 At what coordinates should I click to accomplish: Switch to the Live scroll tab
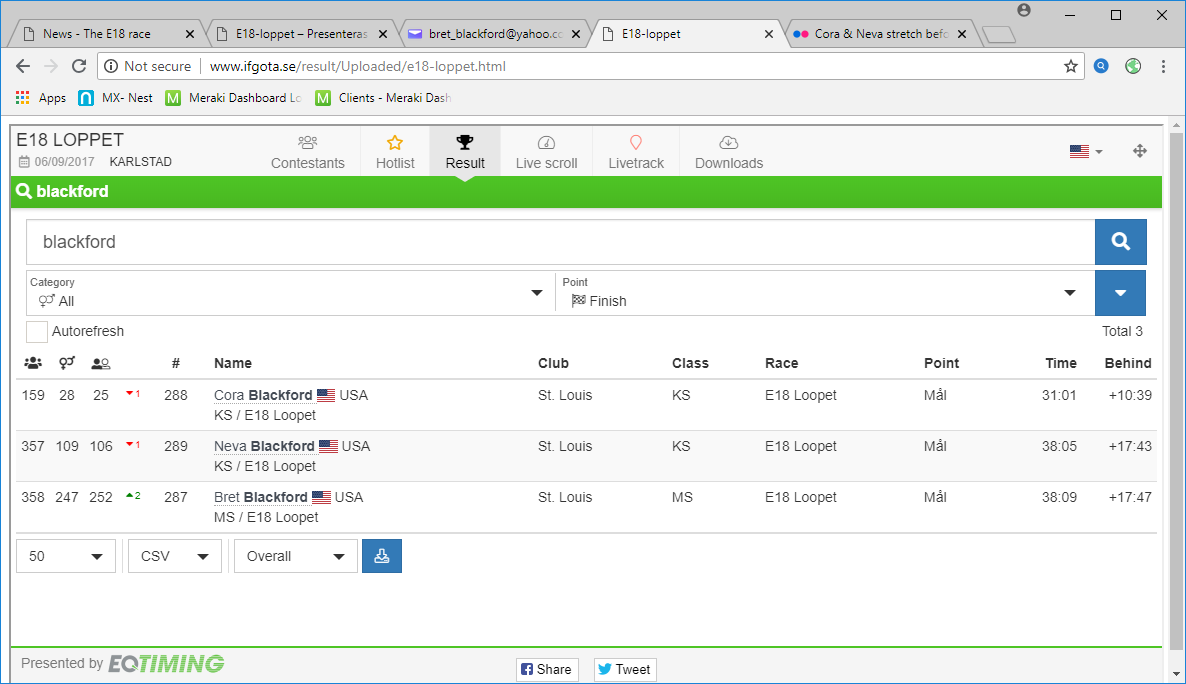546,152
